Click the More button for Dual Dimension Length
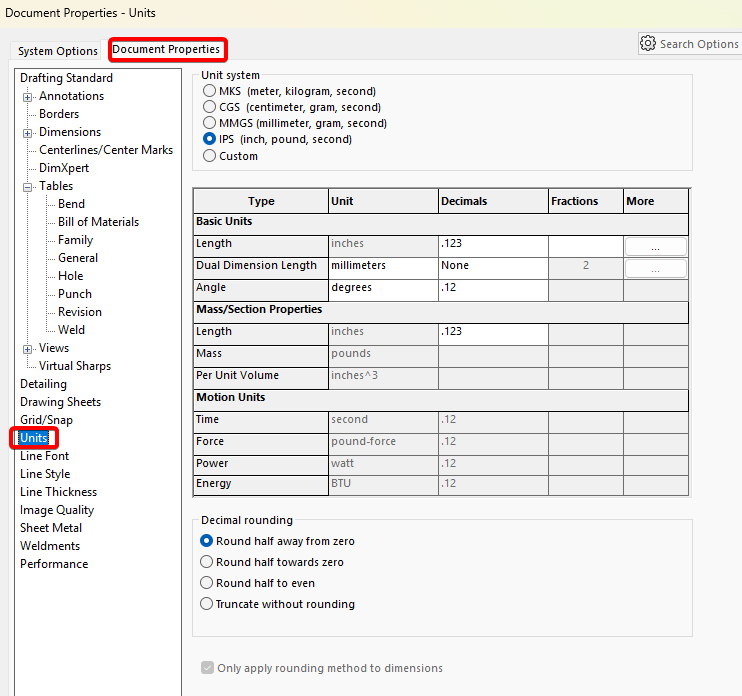The height and width of the screenshot is (696, 742). point(655,268)
